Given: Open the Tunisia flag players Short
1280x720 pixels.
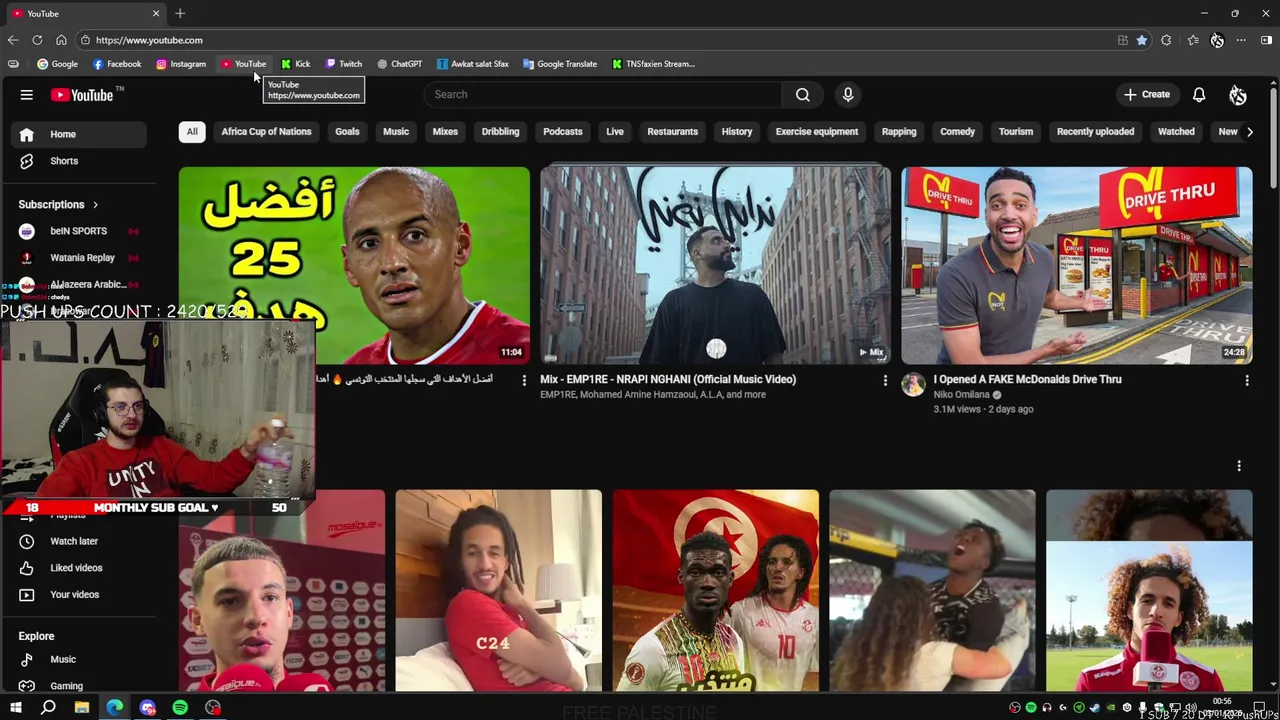Looking at the screenshot, I should pos(715,590).
